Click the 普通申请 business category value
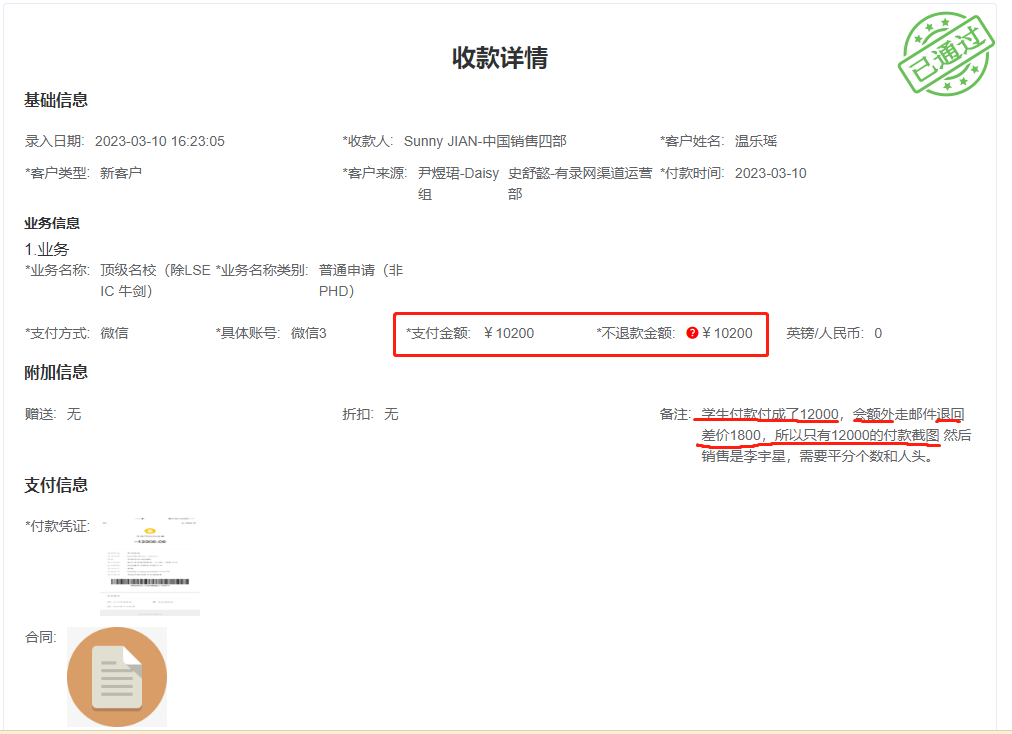1012x734 pixels. (361, 280)
